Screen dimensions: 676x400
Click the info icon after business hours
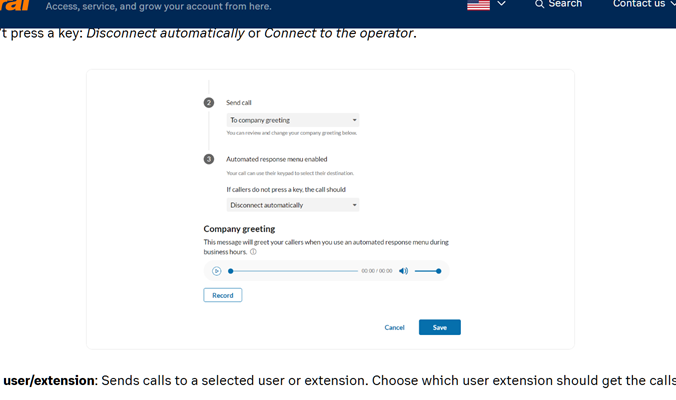pyautogui.click(x=254, y=252)
